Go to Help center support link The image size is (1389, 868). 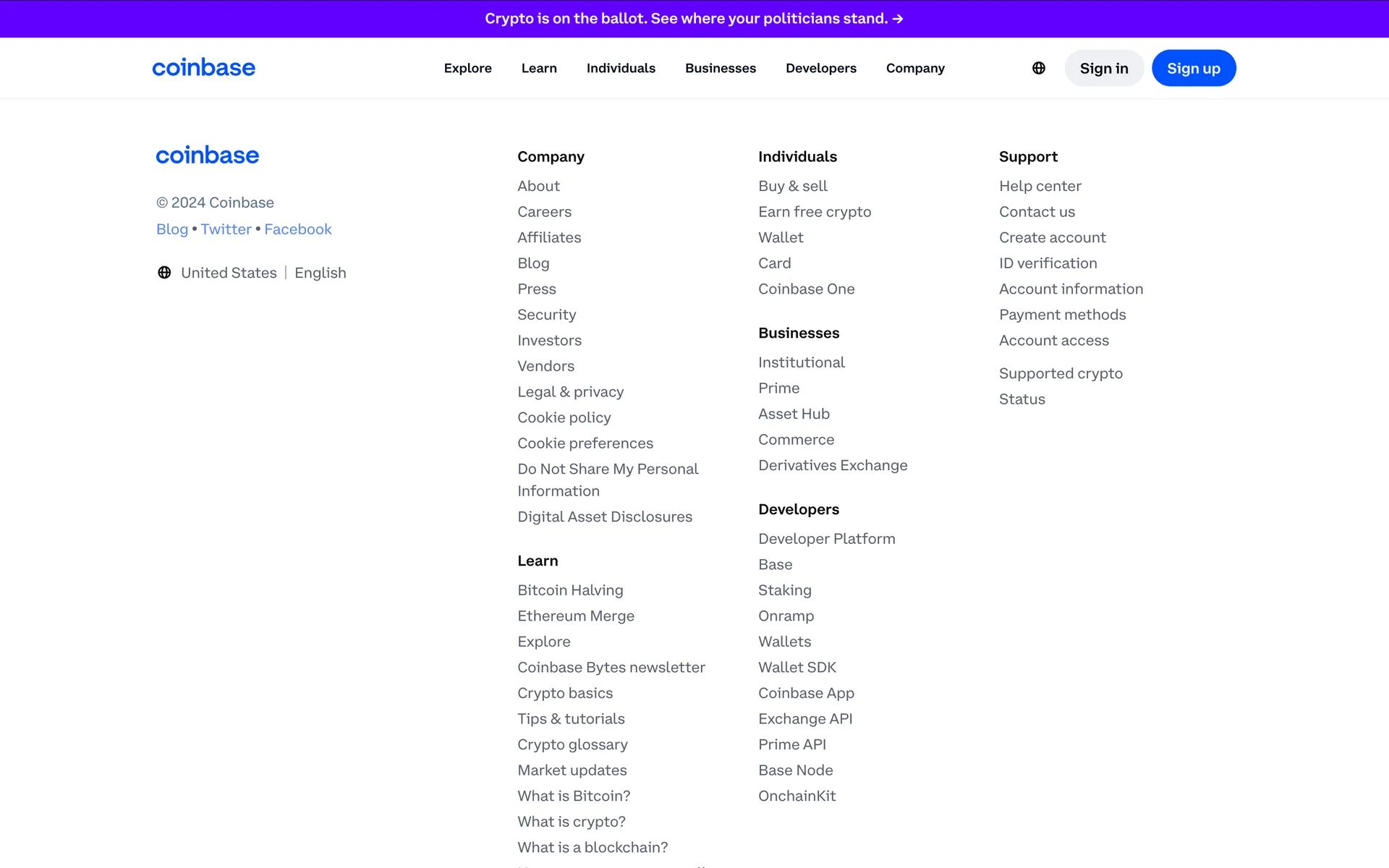(1040, 186)
